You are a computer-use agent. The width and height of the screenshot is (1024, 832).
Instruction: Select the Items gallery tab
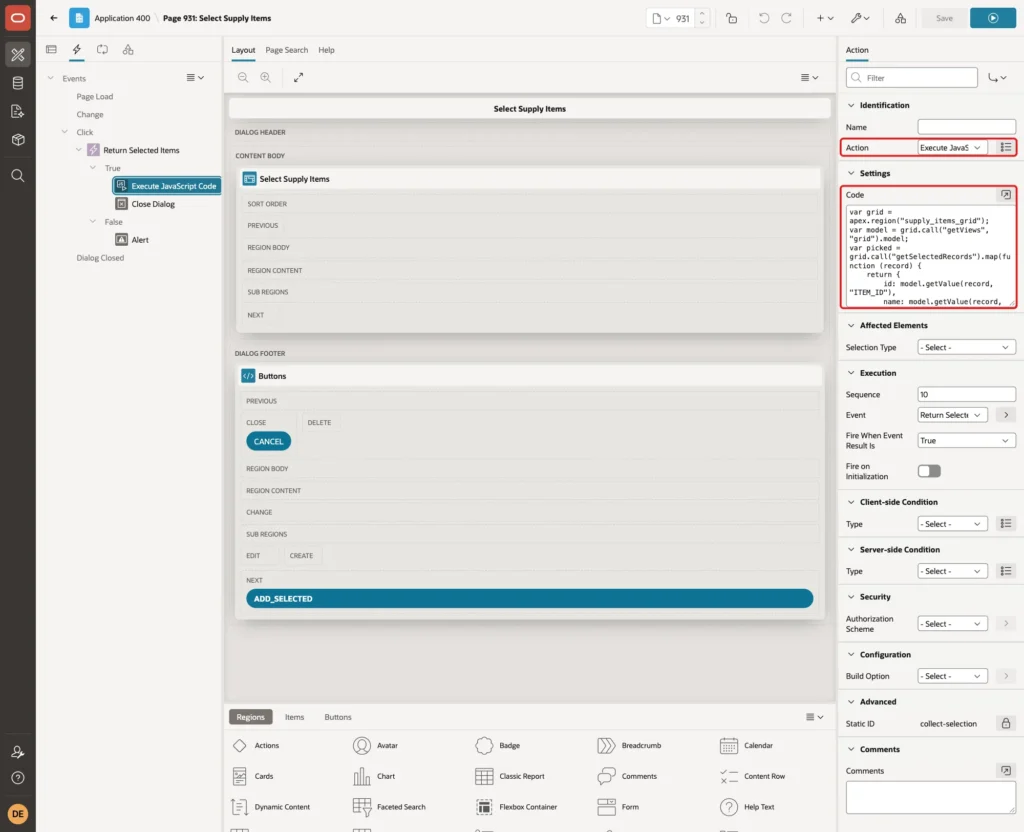tap(295, 716)
